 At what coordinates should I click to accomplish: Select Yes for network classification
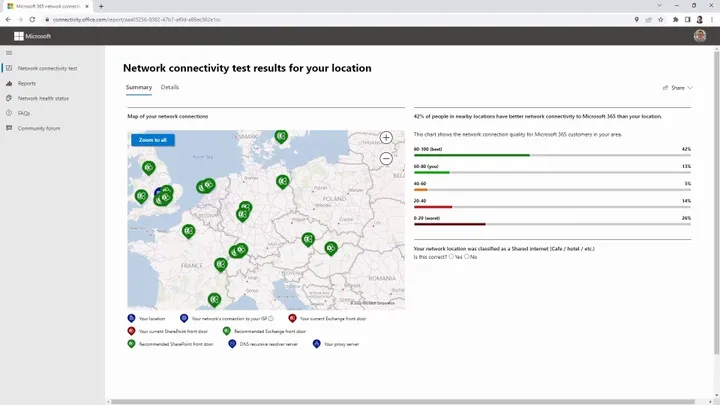pos(451,257)
